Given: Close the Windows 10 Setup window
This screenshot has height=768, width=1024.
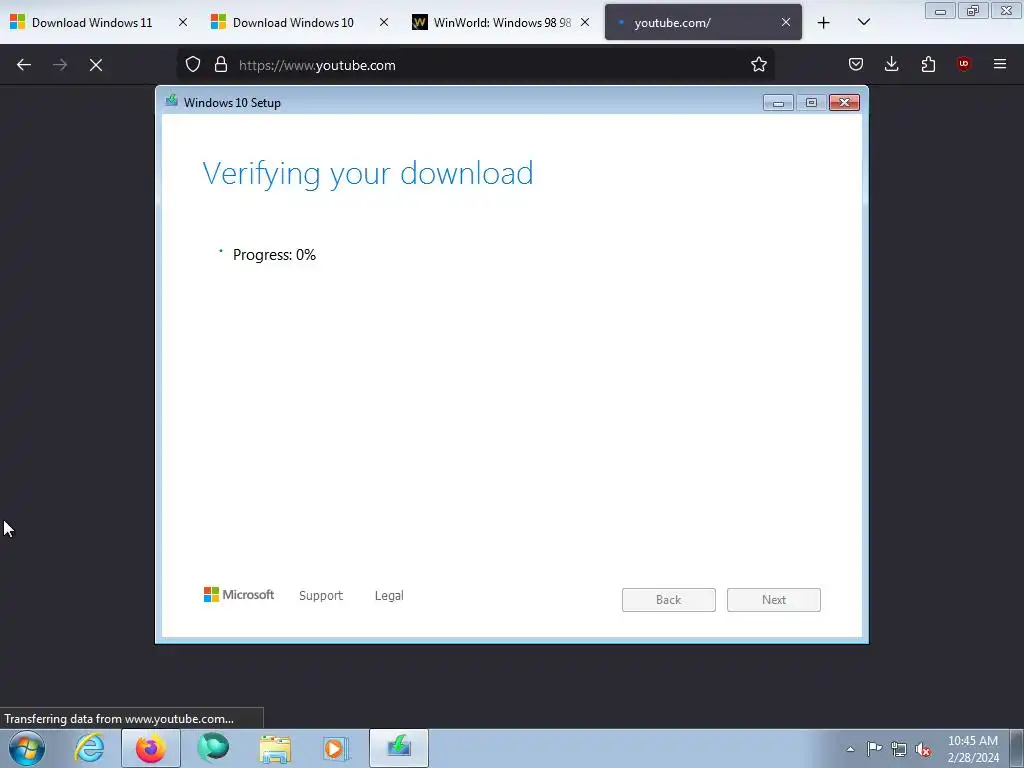Looking at the screenshot, I should pos(844,103).
